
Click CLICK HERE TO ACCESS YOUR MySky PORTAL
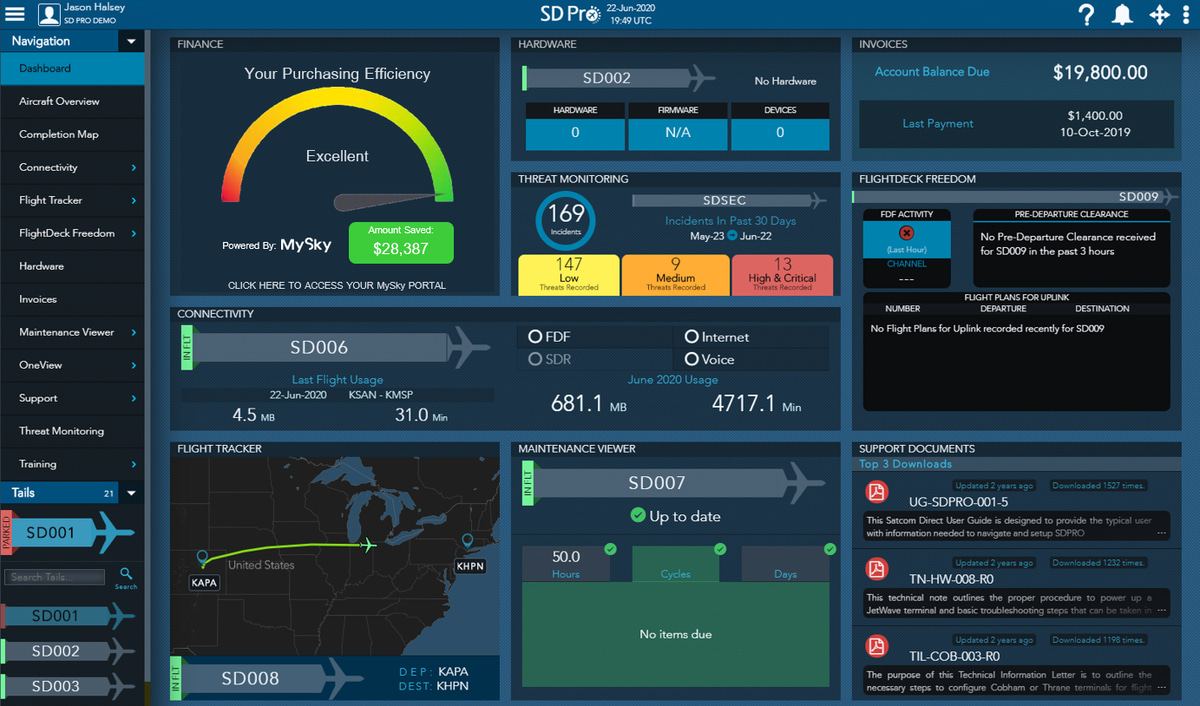337,285
